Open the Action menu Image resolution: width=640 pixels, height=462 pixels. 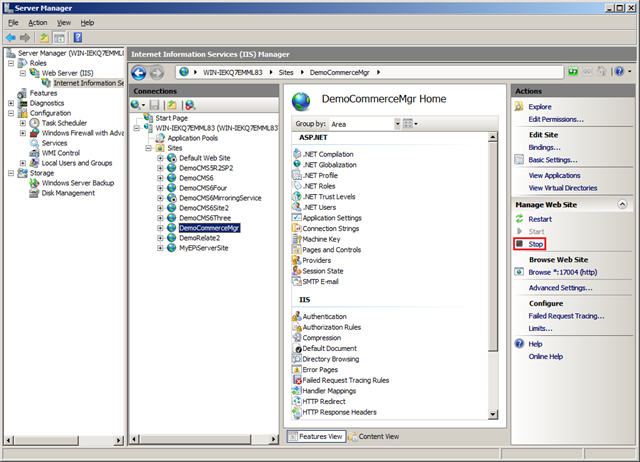[36, 22]
